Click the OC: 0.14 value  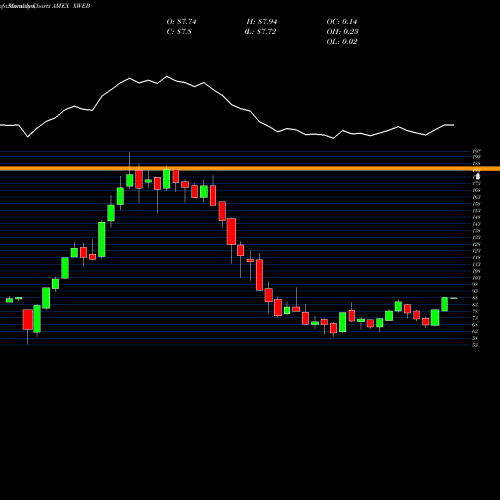coord(342,22)
